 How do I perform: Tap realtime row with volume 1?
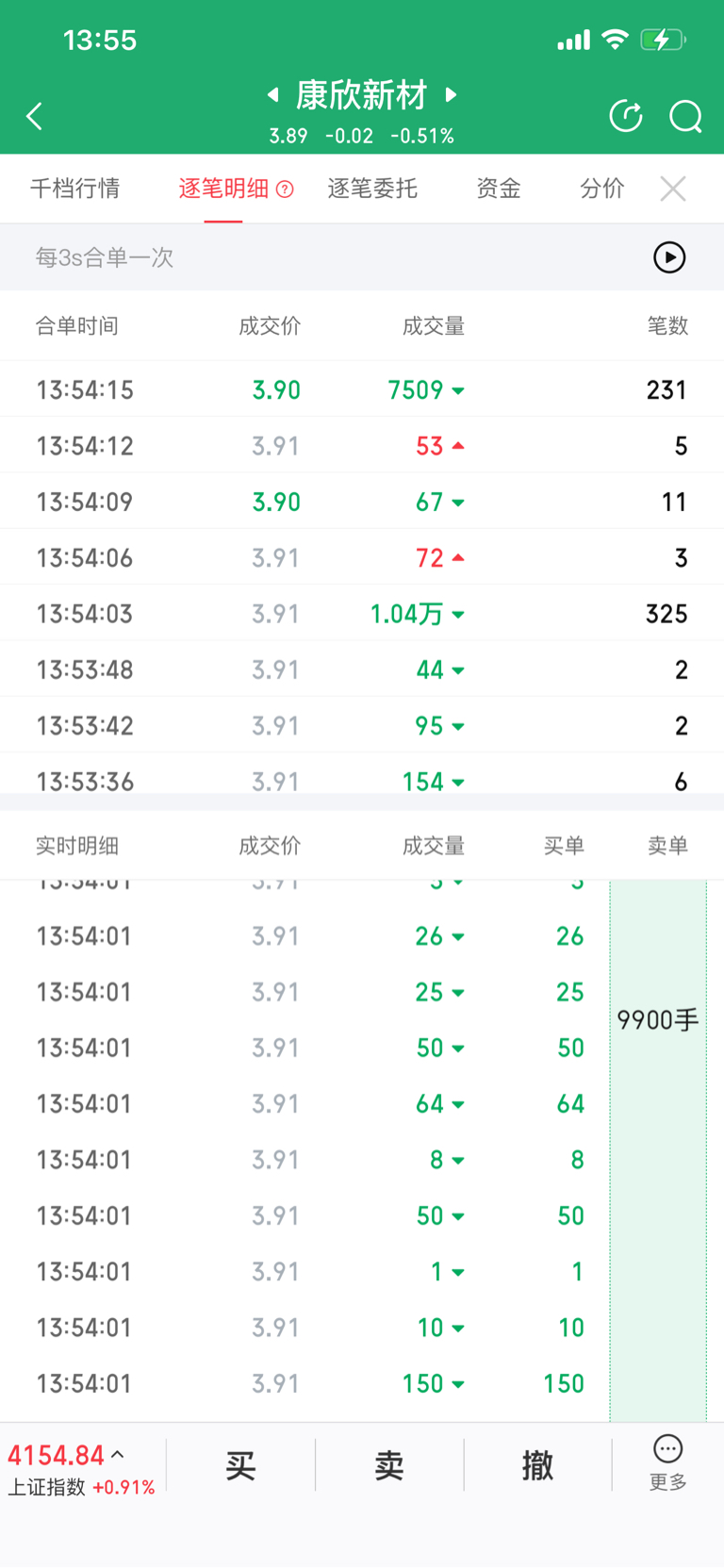tap(304, 1272)
